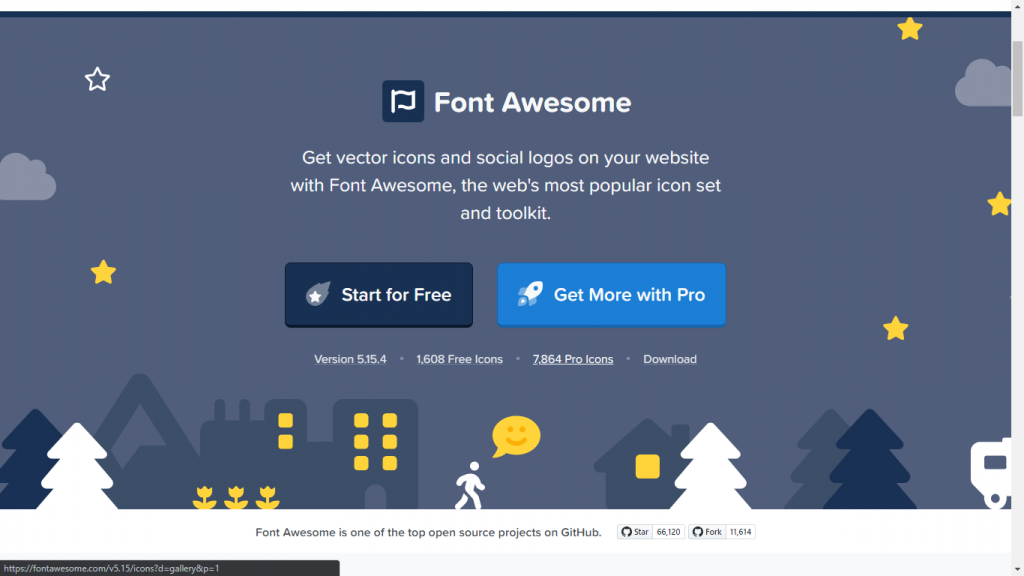Click the GitHub Fork button

(707, 532)
